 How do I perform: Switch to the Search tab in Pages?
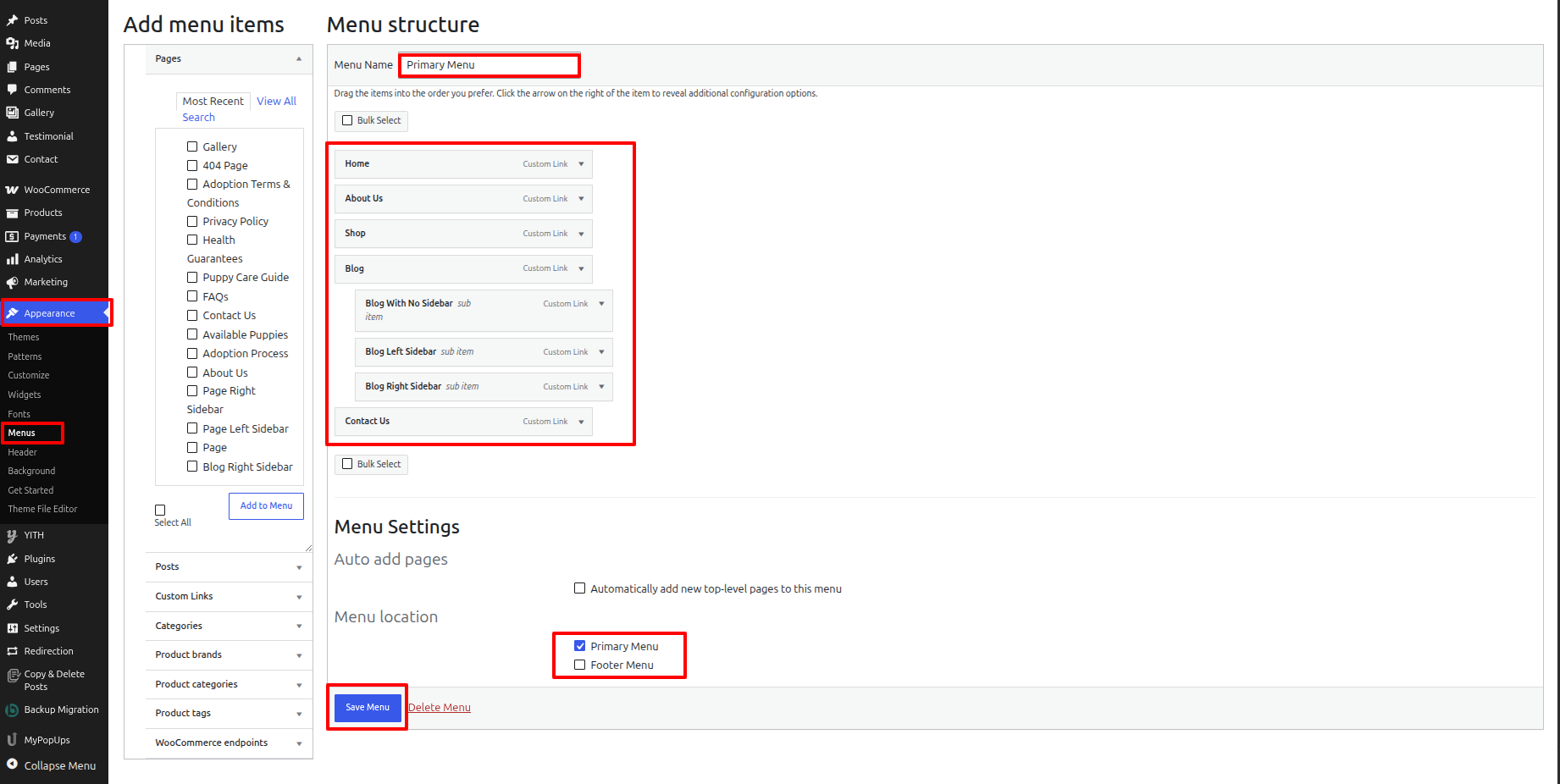coord(199,118)
